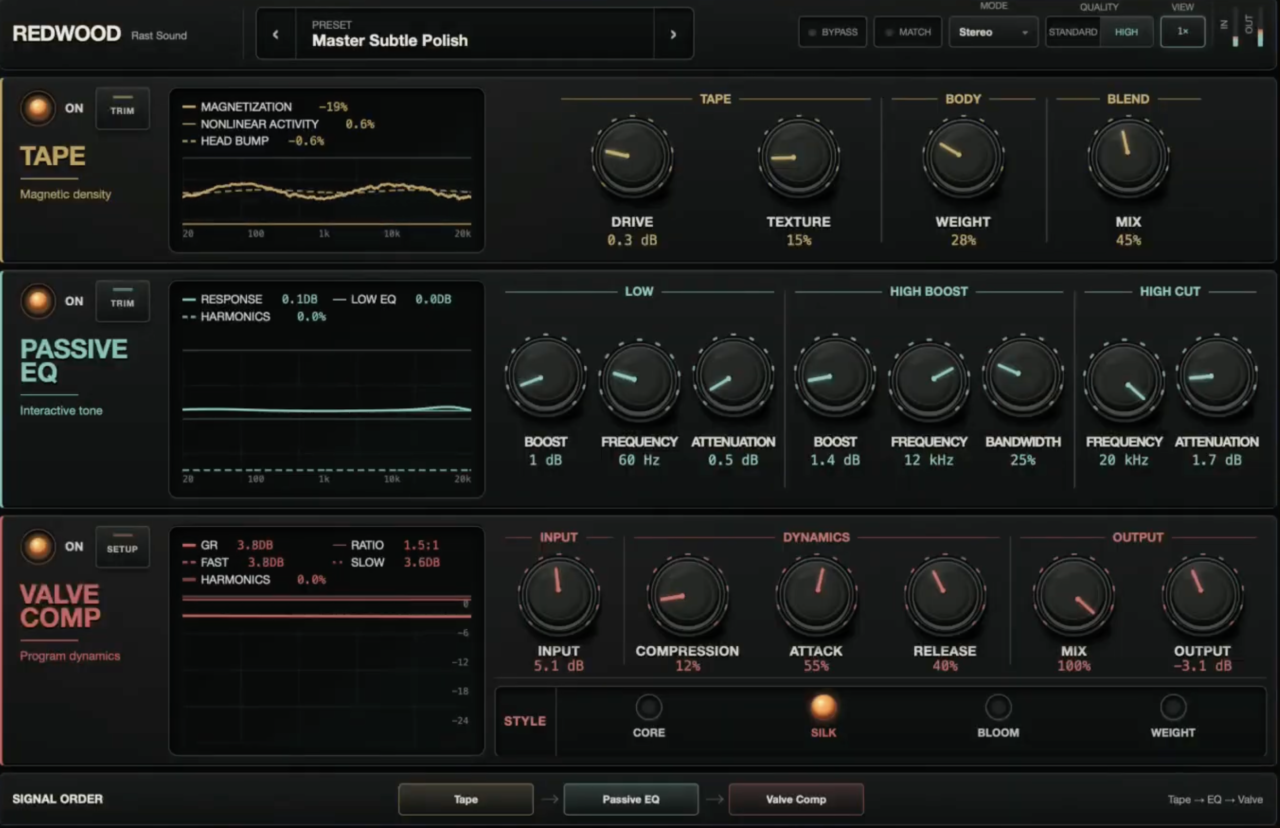Select HIGH quality

click(x=1126, y=32)
